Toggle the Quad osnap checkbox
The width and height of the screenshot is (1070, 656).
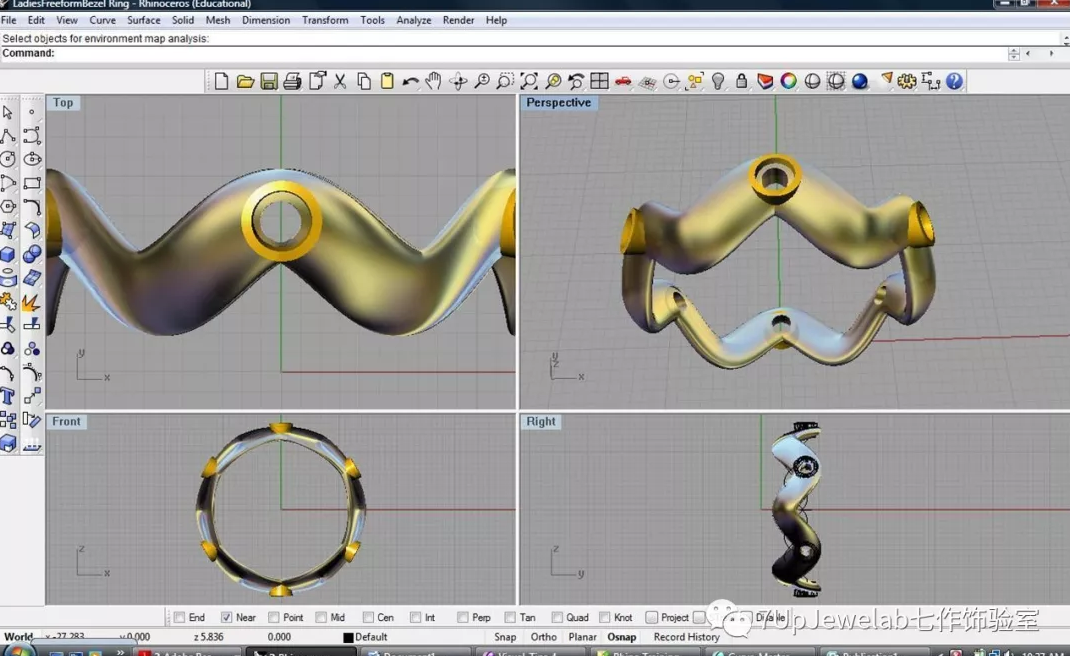coord(557,618)
